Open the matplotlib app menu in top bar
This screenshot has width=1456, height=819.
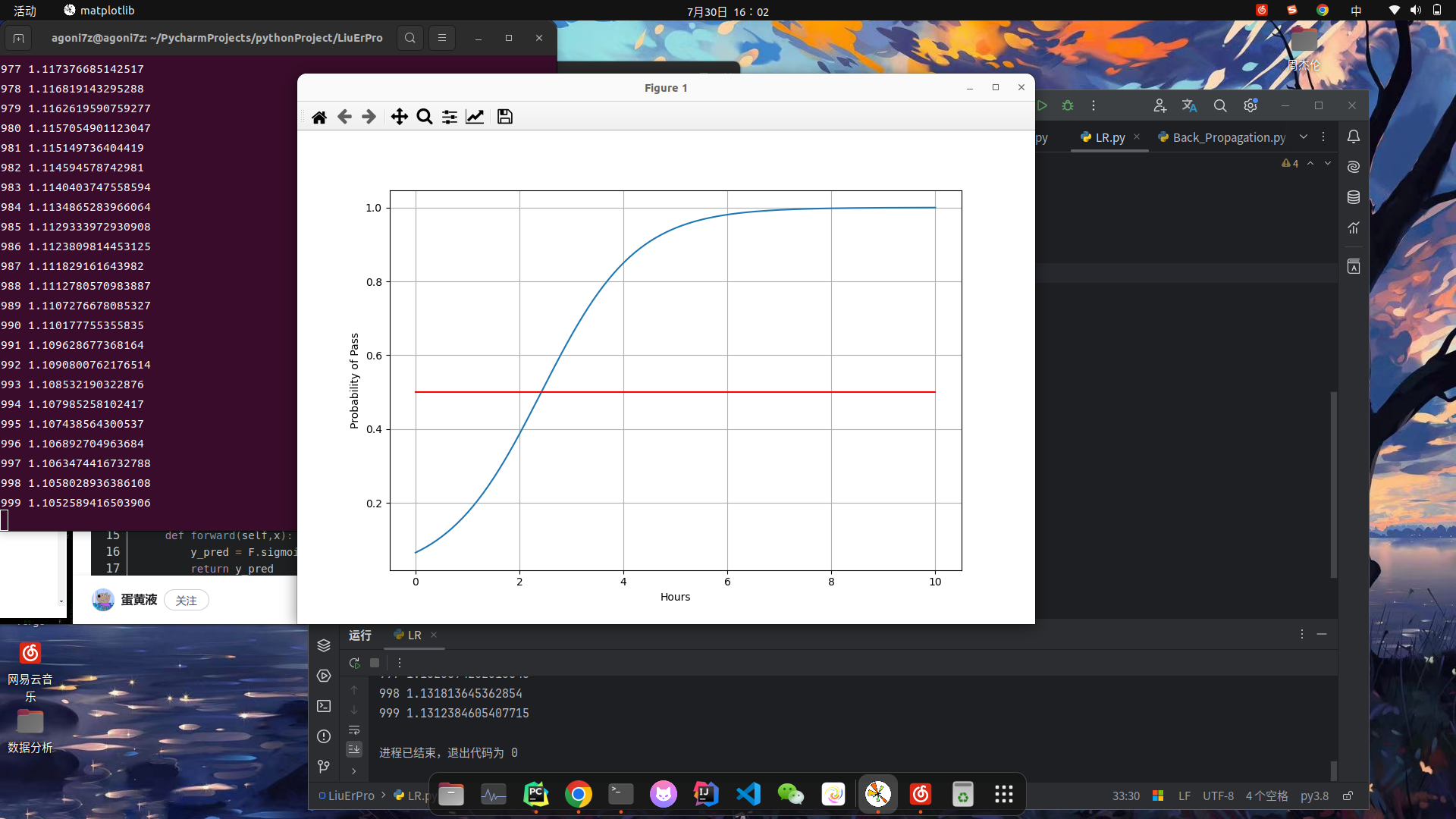pos(99,11)
